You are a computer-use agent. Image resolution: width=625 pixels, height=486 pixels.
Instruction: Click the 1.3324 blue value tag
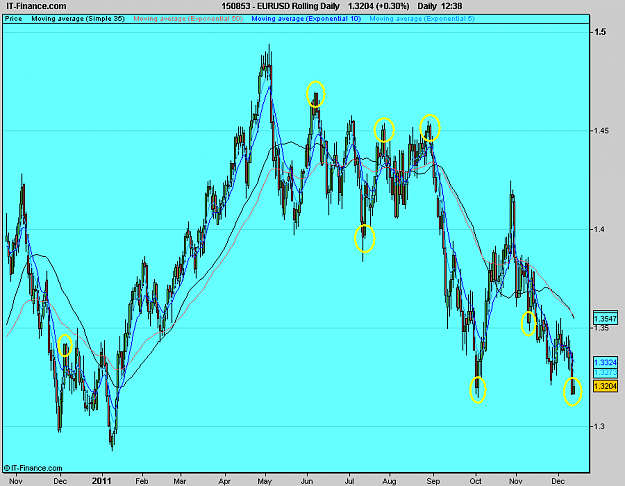[605, 362]
